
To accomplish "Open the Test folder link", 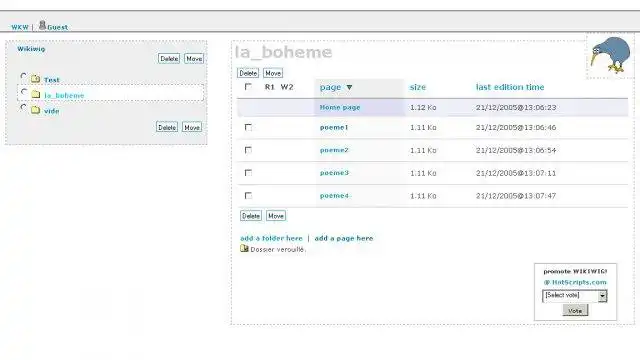I will (52, 80).
